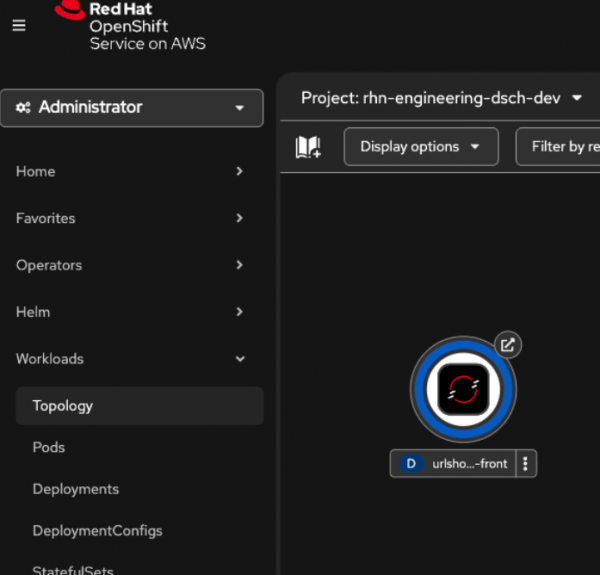Open Deployments in Workloads
Image resolution: width=600 pixels, height=575 pixels.
pyautogui.click(x=76, y=489)
